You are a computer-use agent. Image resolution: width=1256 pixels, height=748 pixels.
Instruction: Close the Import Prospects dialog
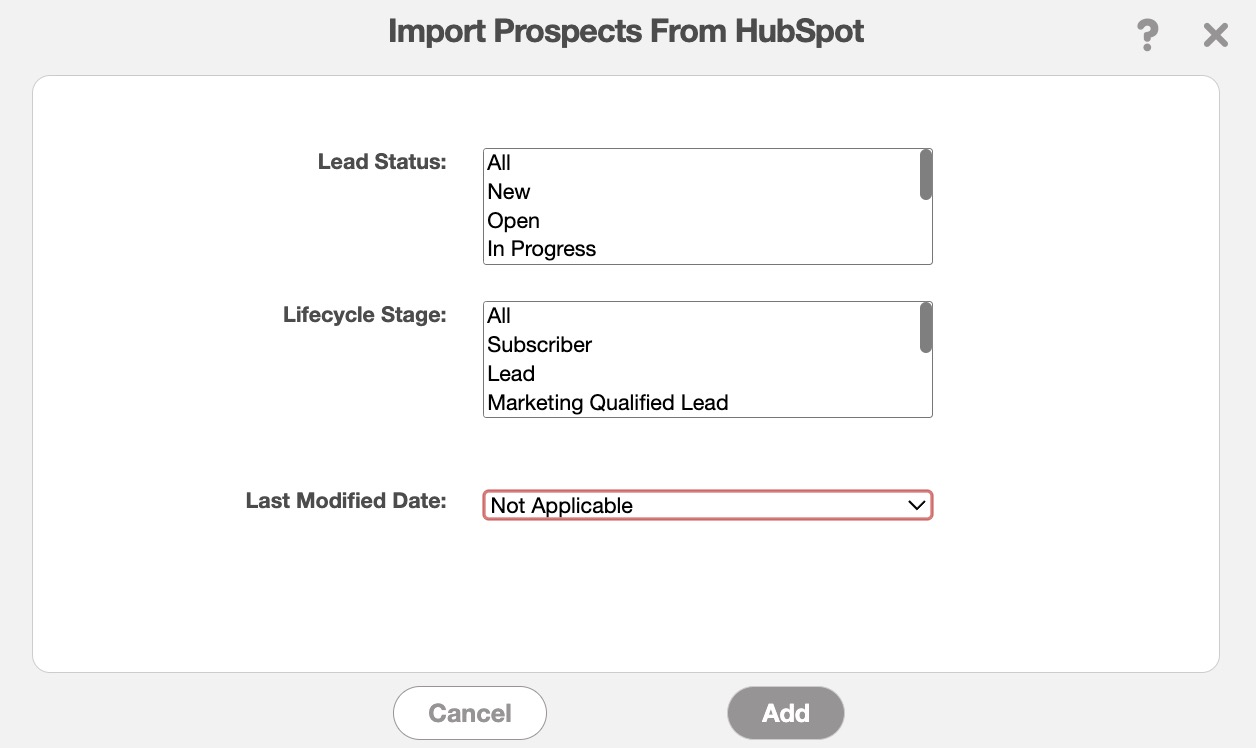(x=1215, y=36)
